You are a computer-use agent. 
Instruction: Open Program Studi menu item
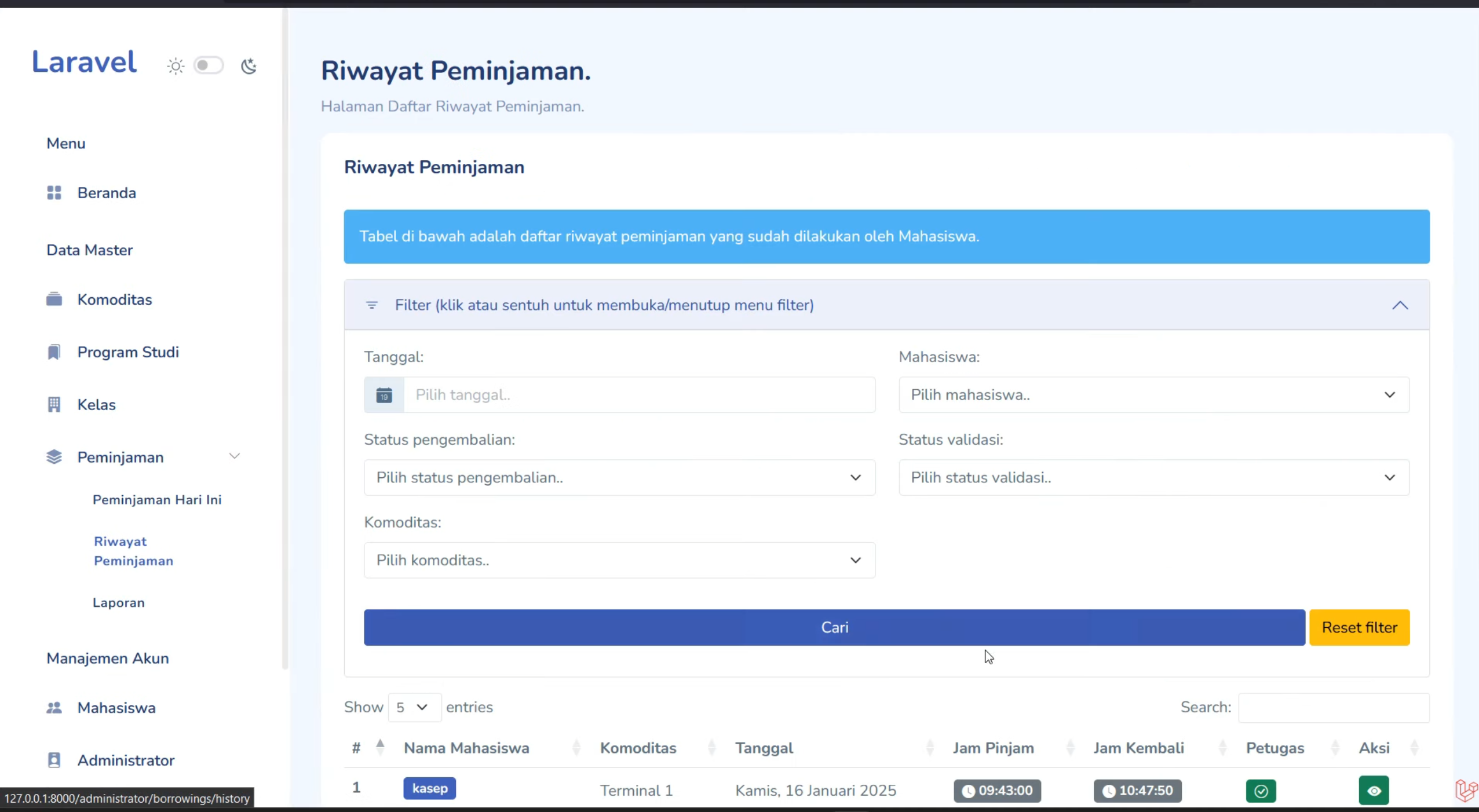tap(128, 352)
